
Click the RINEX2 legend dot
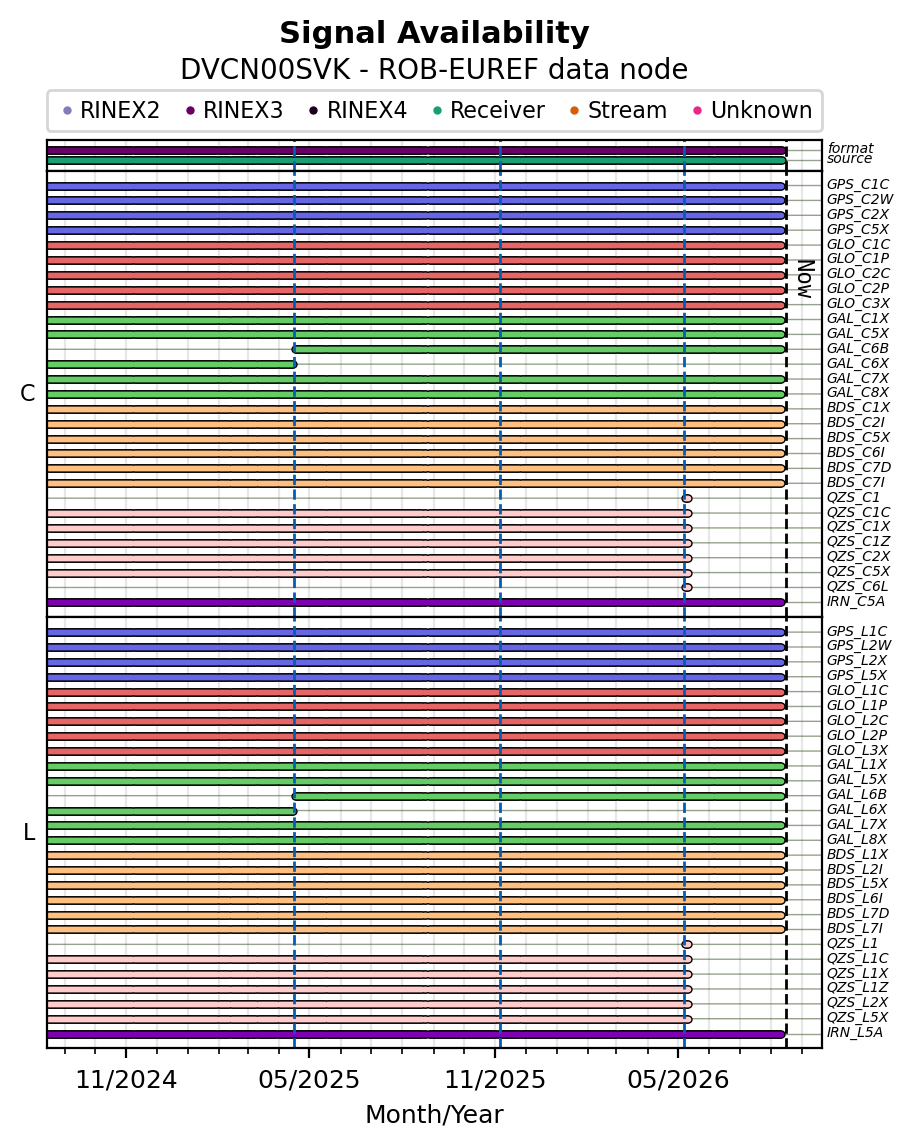(x=68, y=111)
